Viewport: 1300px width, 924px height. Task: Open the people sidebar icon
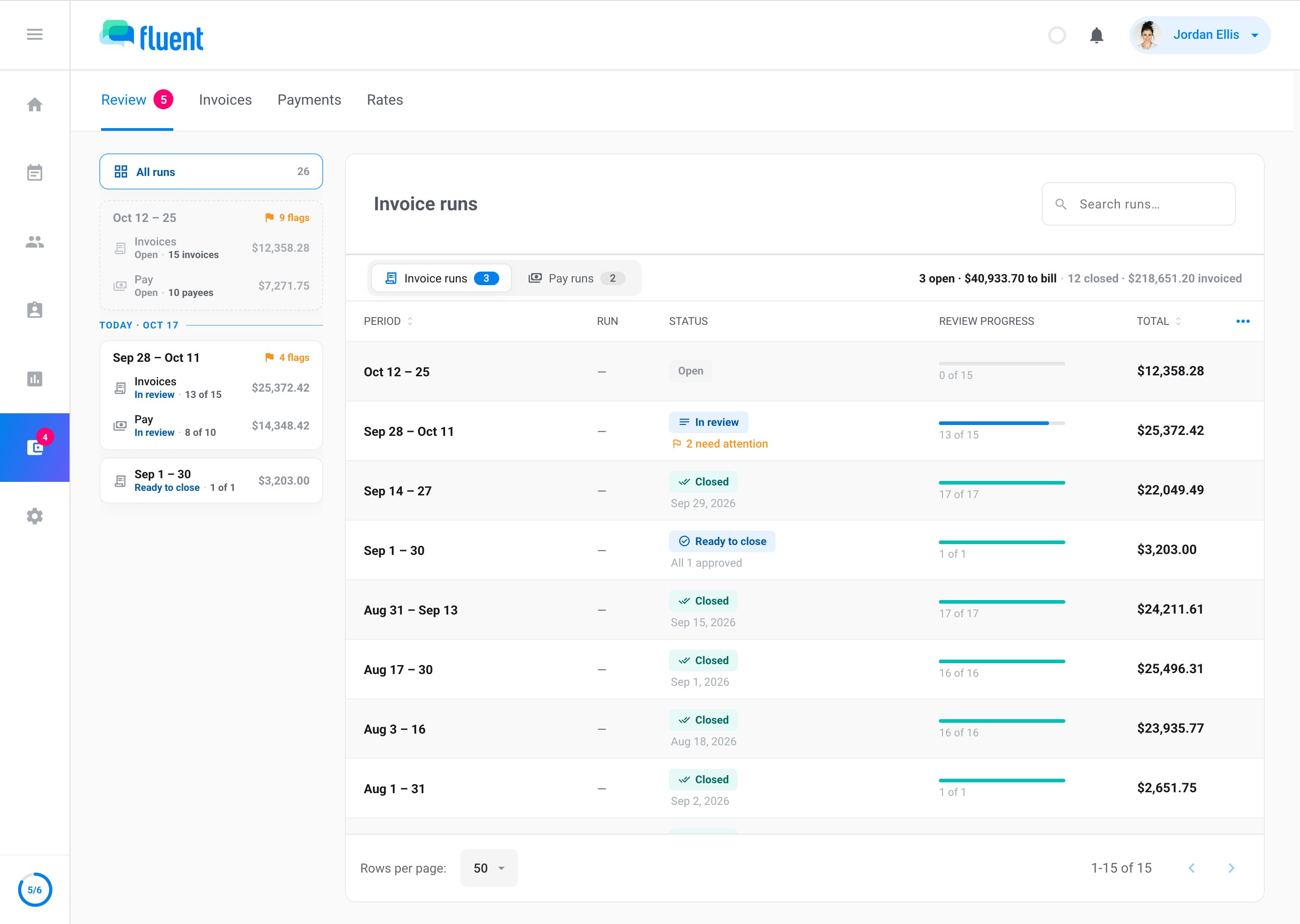(35, 242)
